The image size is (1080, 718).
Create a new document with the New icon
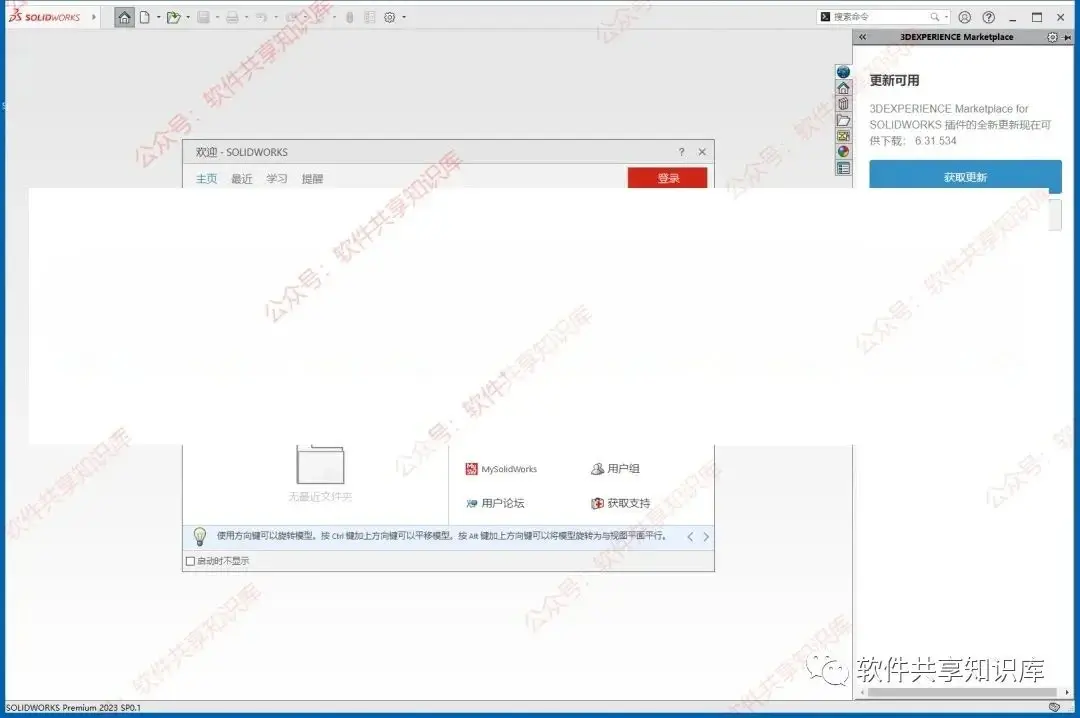(x=145, y=17)
